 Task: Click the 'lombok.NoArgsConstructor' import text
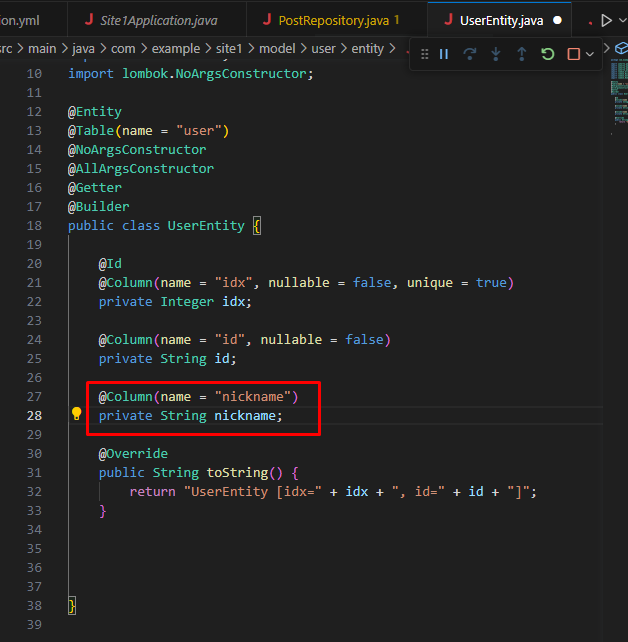click(214, 74)
